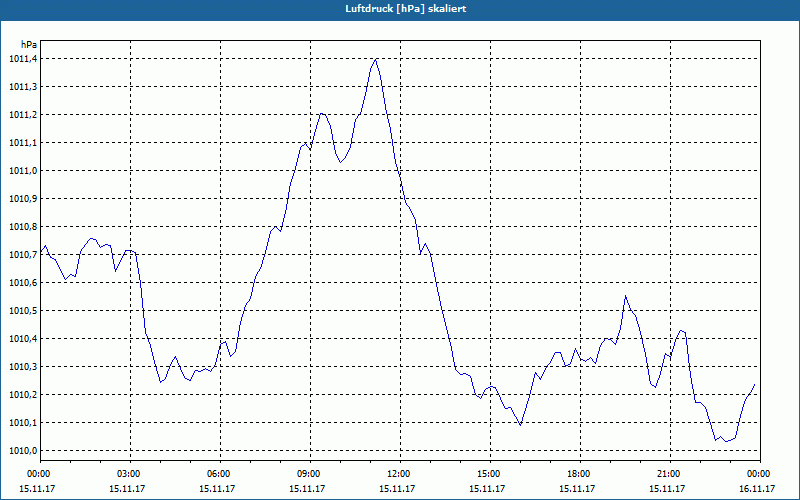Pick the '18:00' time label

coord(580,474)
